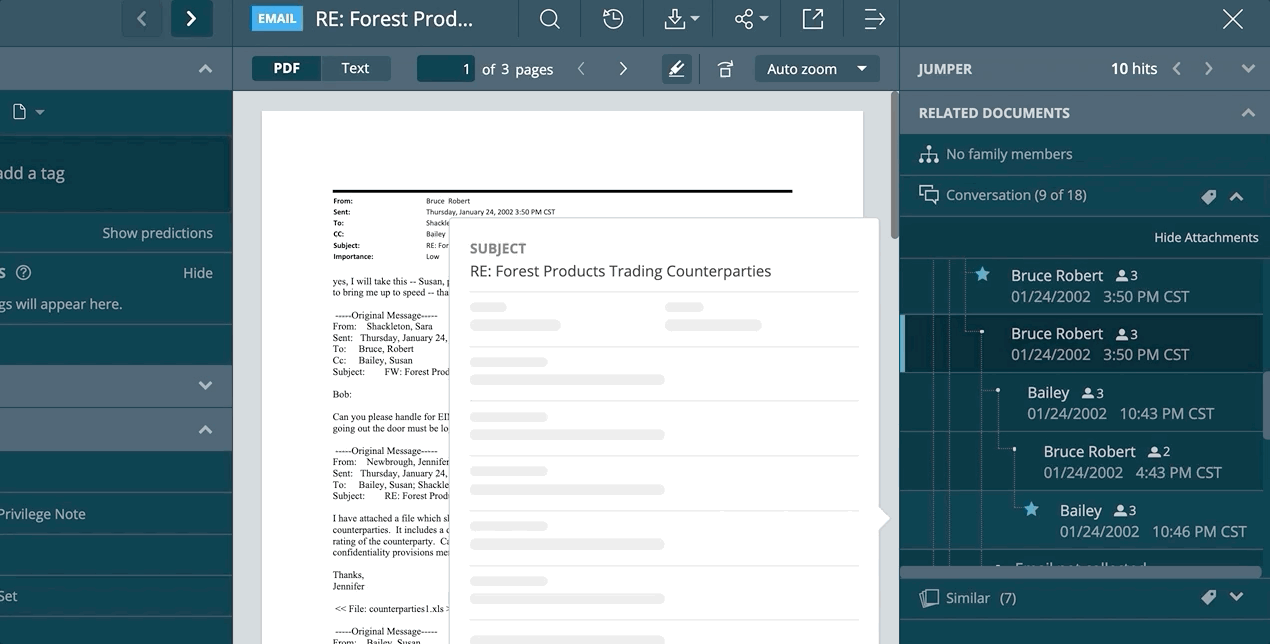The height and width of the screenshot is (644, 1270).
Task: Open Bruce Robert 4:43 PM CST email
Action: pos(1080,462)
